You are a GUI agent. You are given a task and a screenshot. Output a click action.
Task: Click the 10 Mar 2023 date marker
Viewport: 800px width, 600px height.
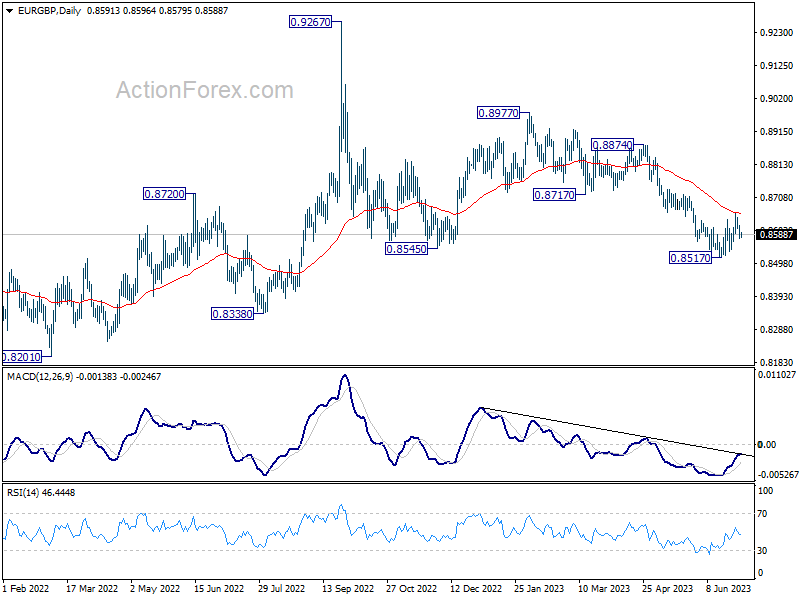[x=604, y=588]
